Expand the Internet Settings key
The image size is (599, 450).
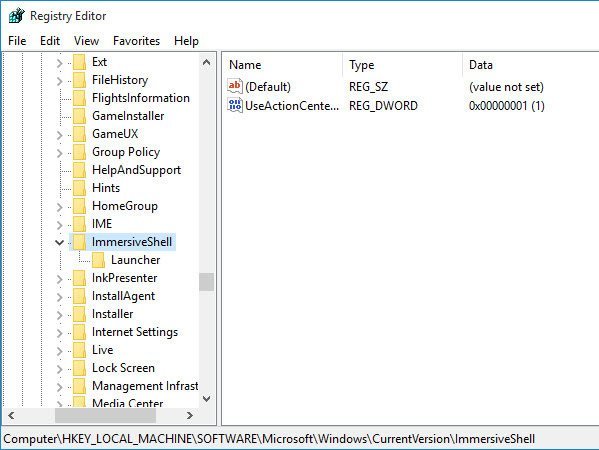pyautogui.click(x=59, y=333)
